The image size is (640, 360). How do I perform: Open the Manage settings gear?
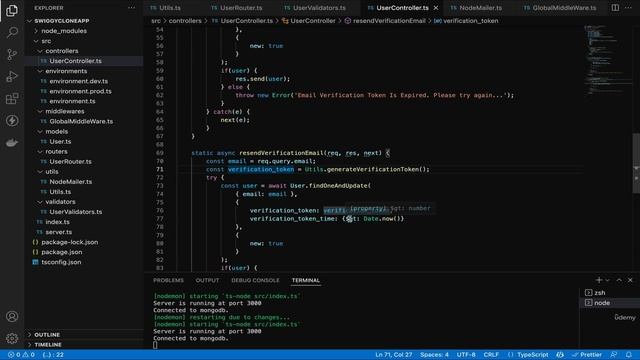click(x=12, y=338)
